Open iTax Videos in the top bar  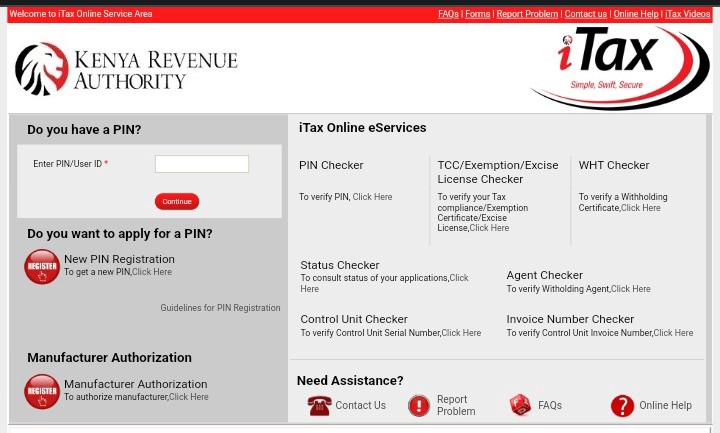click(x=687, y=14)
